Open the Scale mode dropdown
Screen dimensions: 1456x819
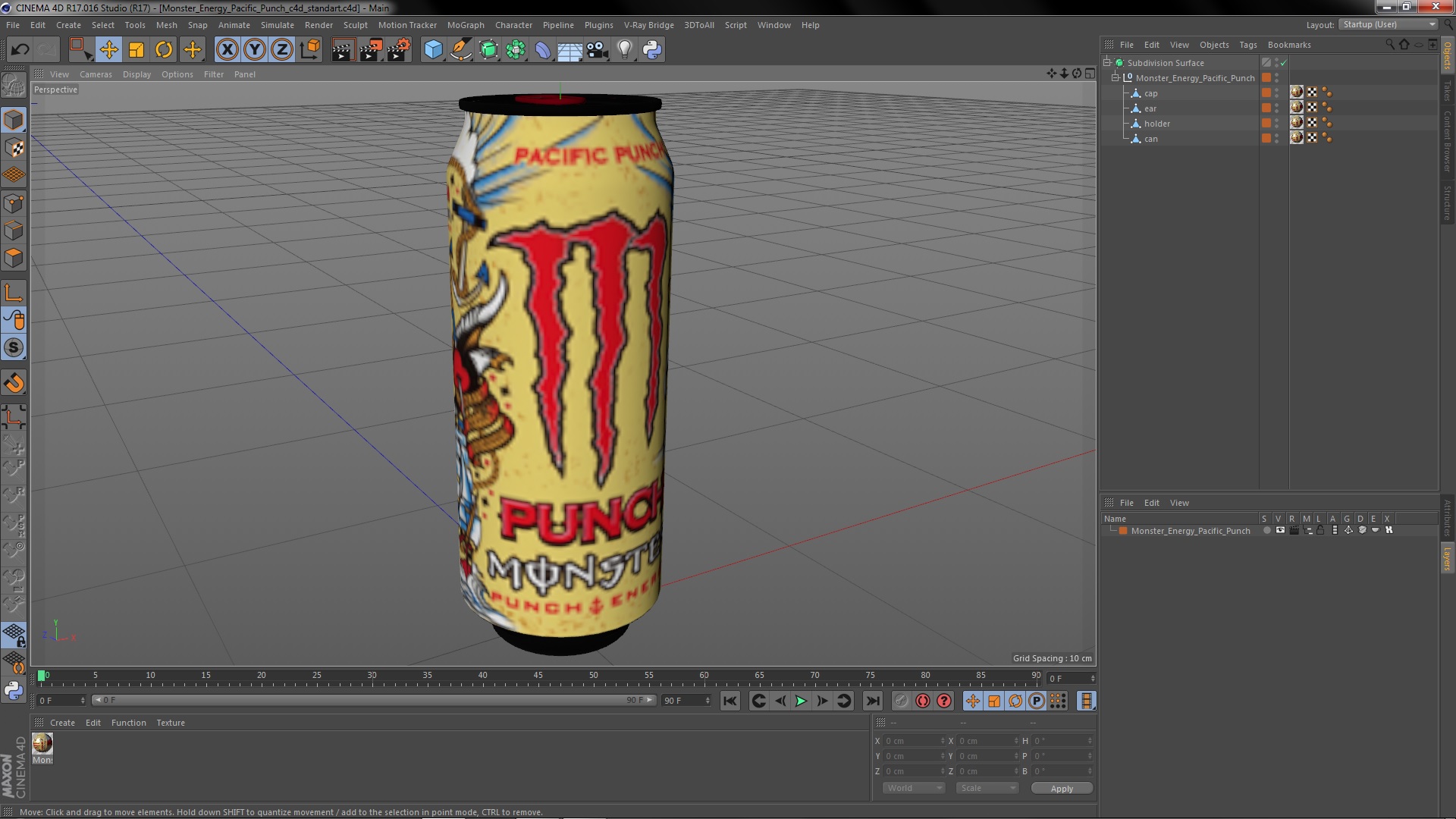coord(987,789)
